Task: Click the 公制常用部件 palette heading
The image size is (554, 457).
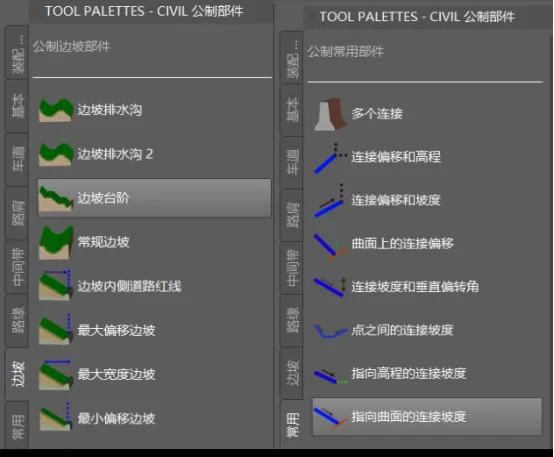Action: click(346, 52)
